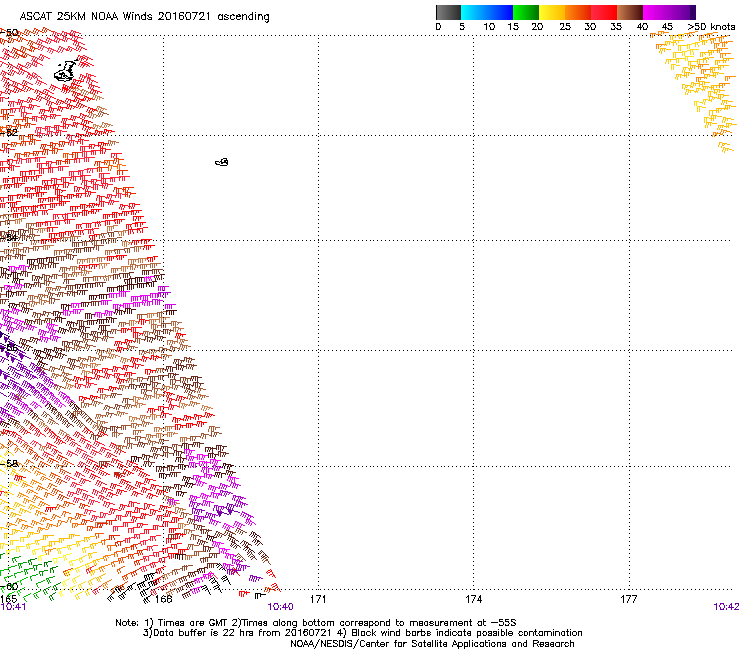Select the "35" legend scale label
This screenshot has width=740, height=650.
(616, 27)
